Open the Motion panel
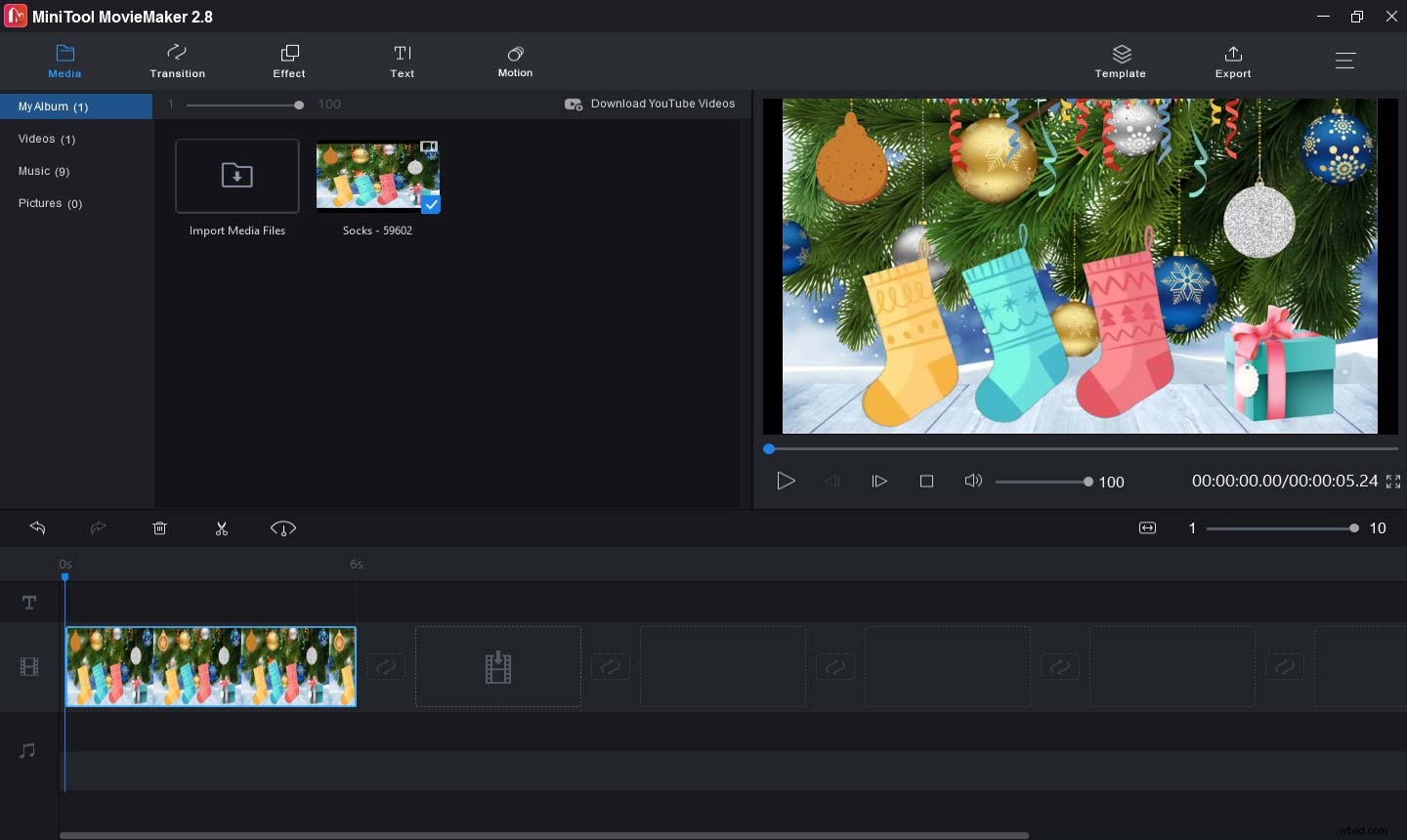Viewport: 1407px width, 840px height. tap(515, 61)
